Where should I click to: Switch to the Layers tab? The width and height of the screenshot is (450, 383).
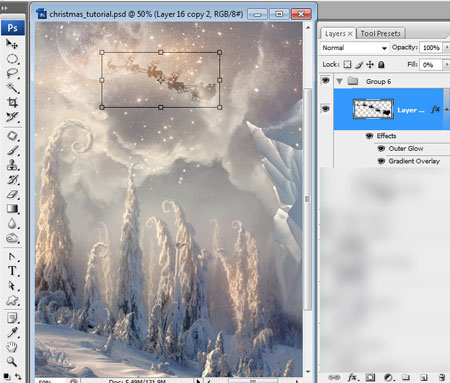335,34
